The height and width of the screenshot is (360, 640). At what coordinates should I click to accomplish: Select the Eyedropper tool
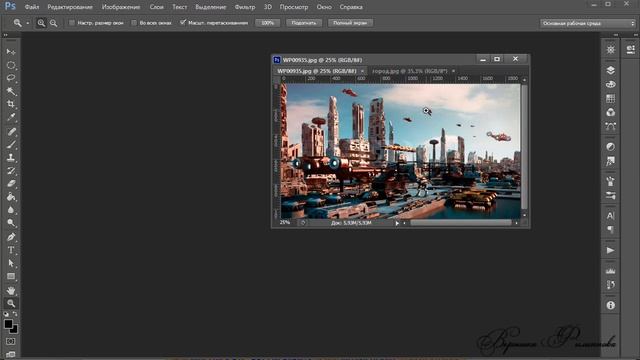pos(11,117)
